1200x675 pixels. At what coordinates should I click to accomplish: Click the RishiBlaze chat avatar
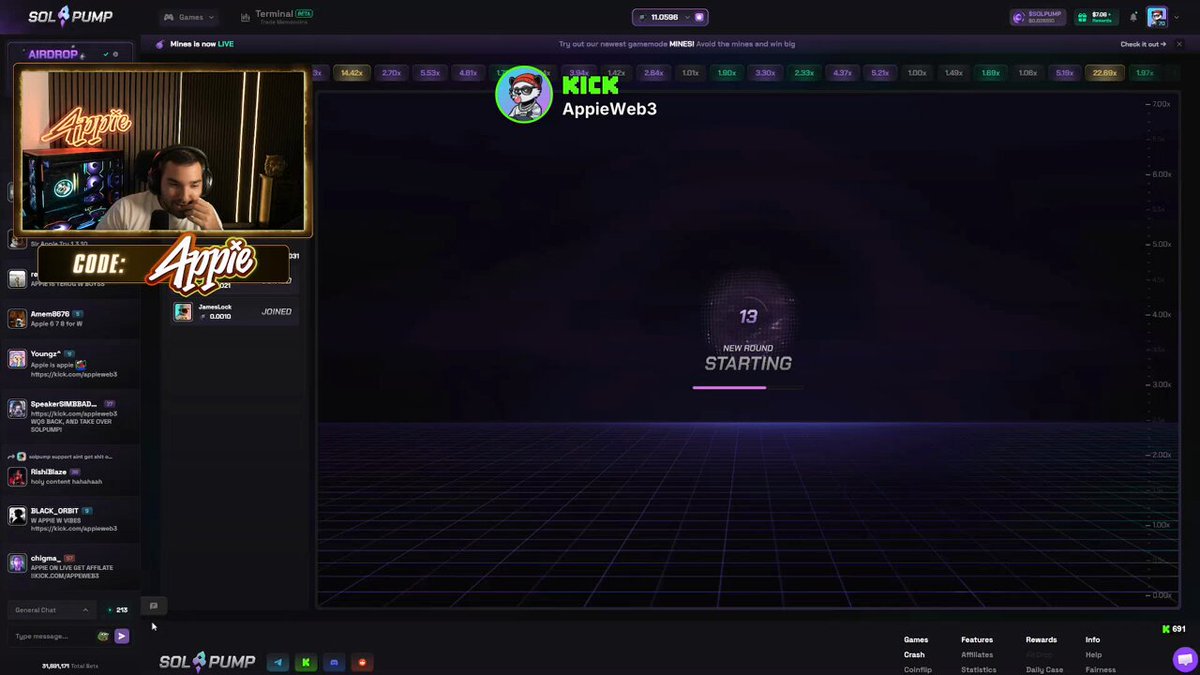pos(17,477)
